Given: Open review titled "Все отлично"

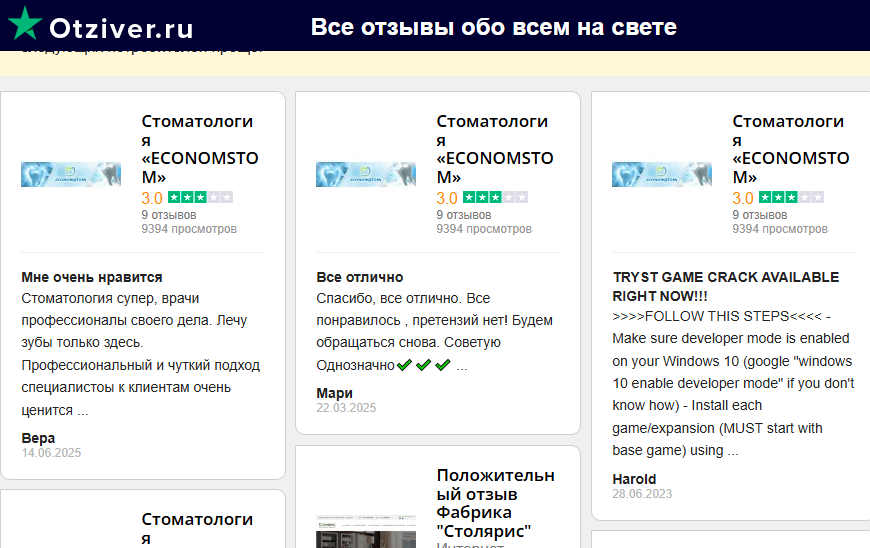Looking at the screenshot, I should 360,277.
